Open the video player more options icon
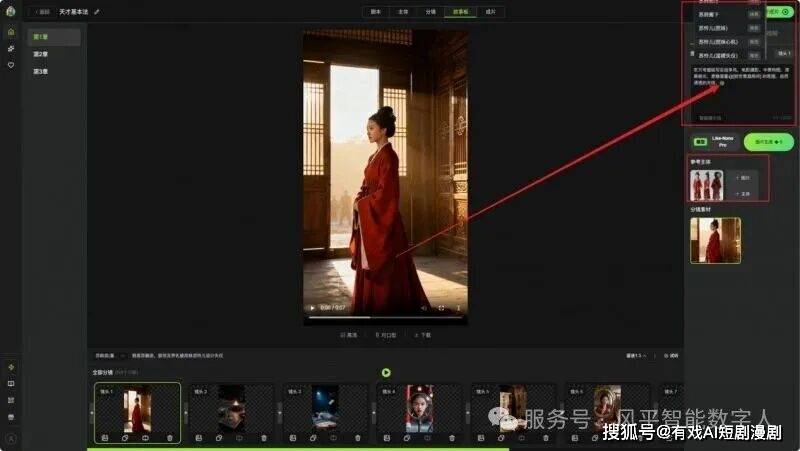 (x=459, y=308)
